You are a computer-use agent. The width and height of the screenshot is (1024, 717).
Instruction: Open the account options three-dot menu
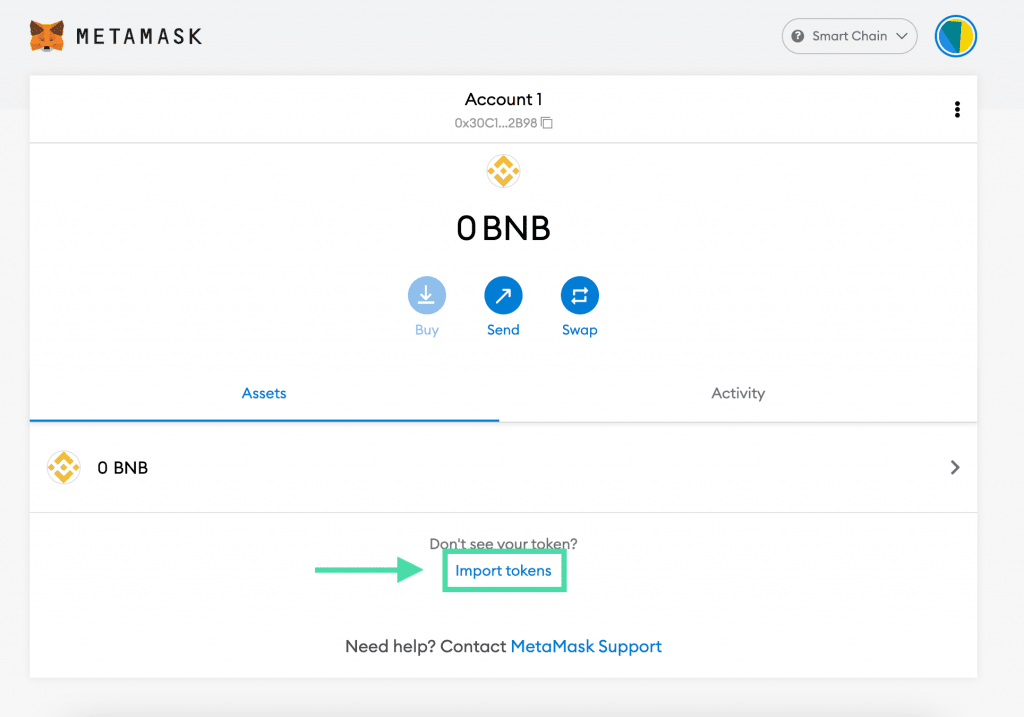click(957, 109)
